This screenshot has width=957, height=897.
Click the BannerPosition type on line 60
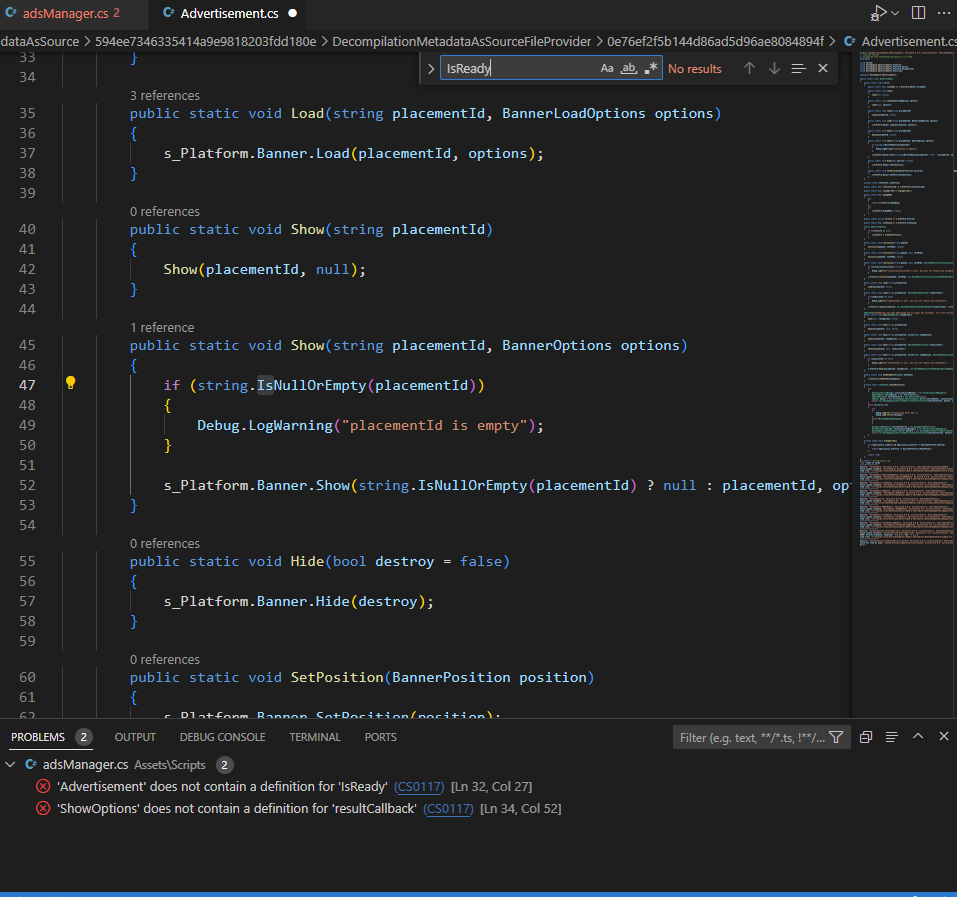tap(450, 677)
